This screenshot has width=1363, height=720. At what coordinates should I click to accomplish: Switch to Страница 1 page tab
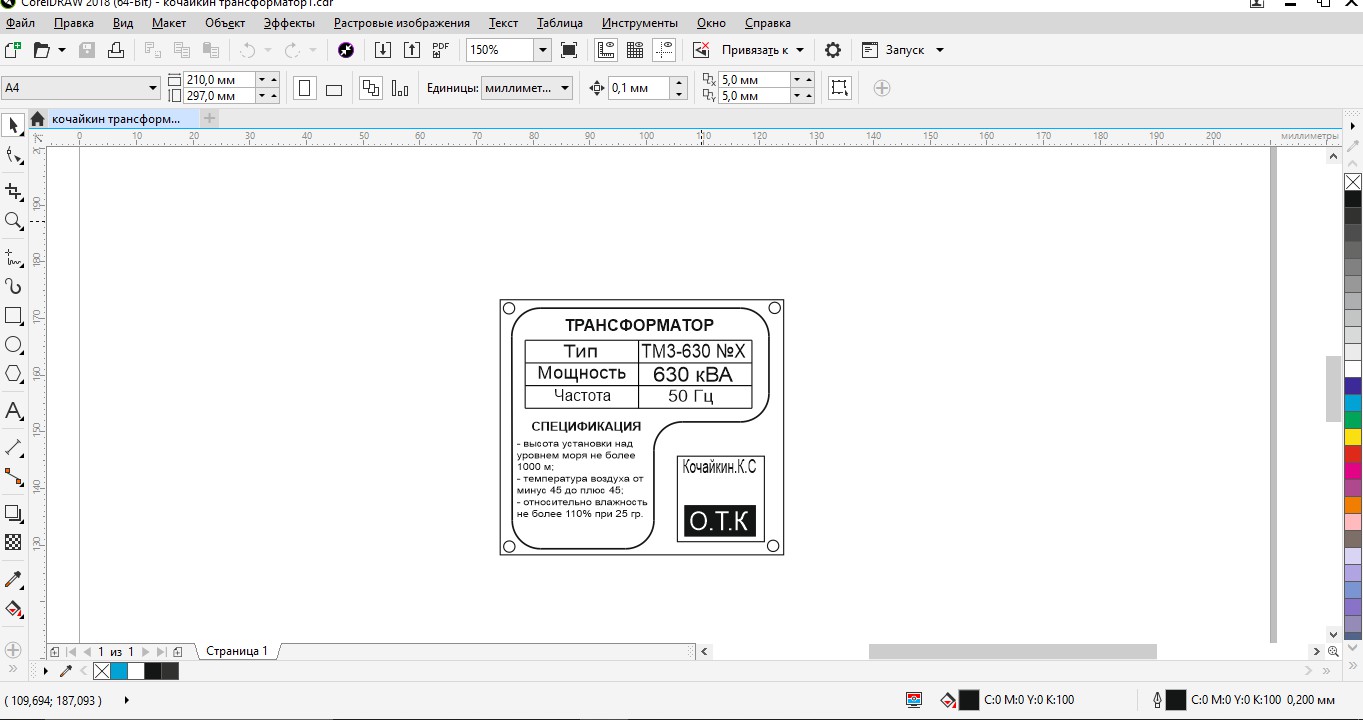click(x=237, y=651)
